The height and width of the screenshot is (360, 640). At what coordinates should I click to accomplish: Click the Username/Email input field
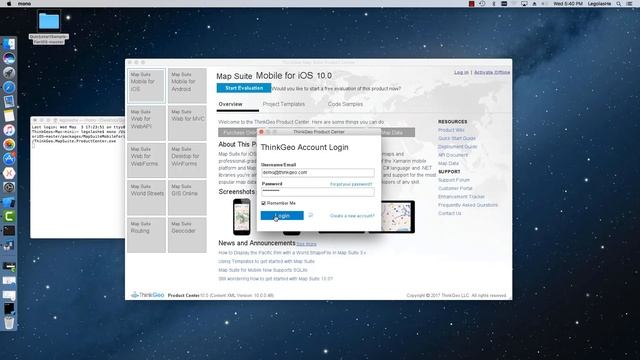[x=318, y=172]
